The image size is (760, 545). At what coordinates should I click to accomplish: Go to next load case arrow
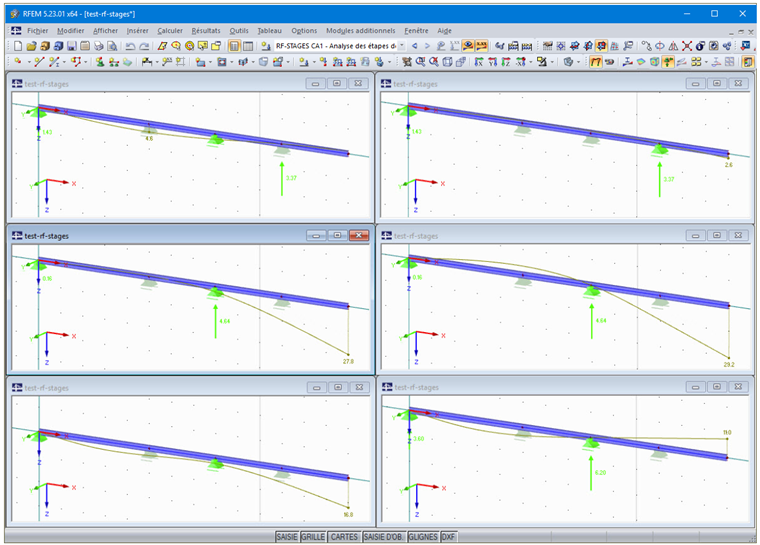[427, 46]
